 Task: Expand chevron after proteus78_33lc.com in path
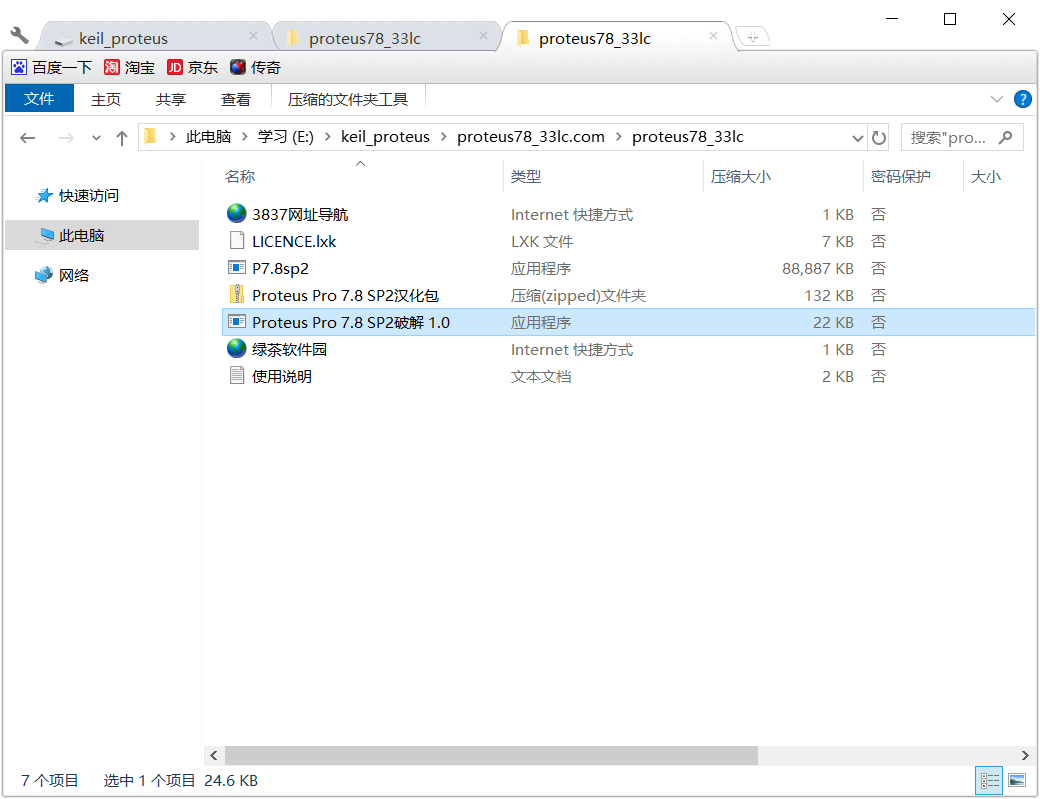[619, 137]
